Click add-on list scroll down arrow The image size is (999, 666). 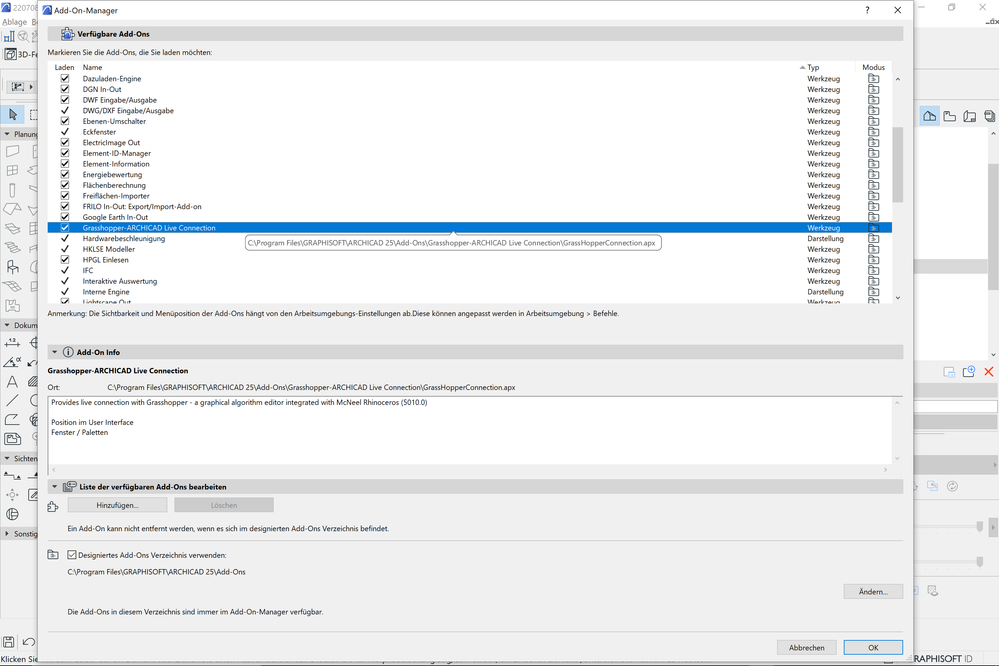(898, 298)
